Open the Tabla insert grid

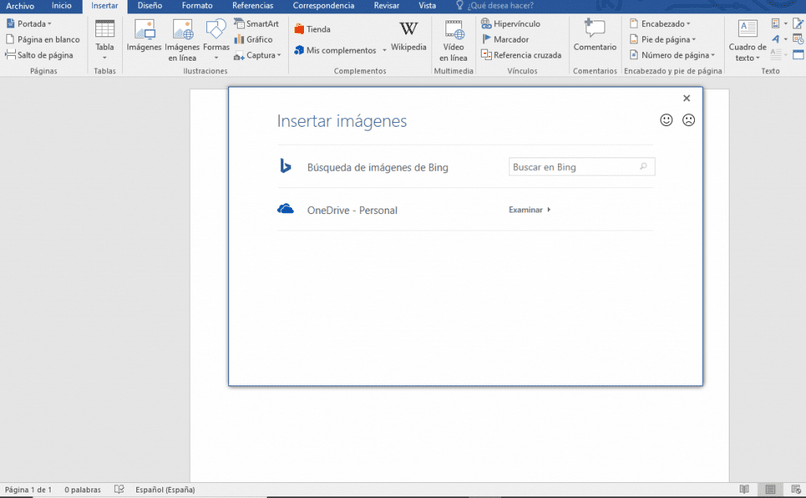105,40
